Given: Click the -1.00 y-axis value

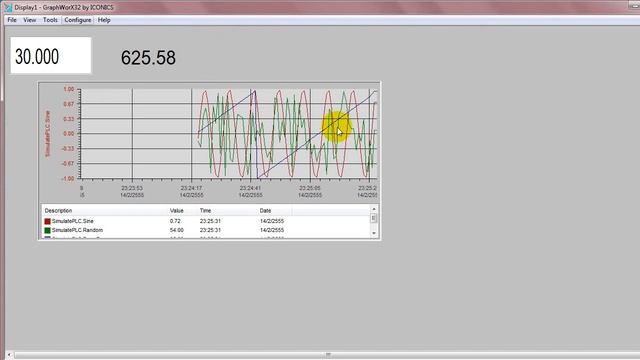Looking at the screenshot, I should tap(68, 179).
